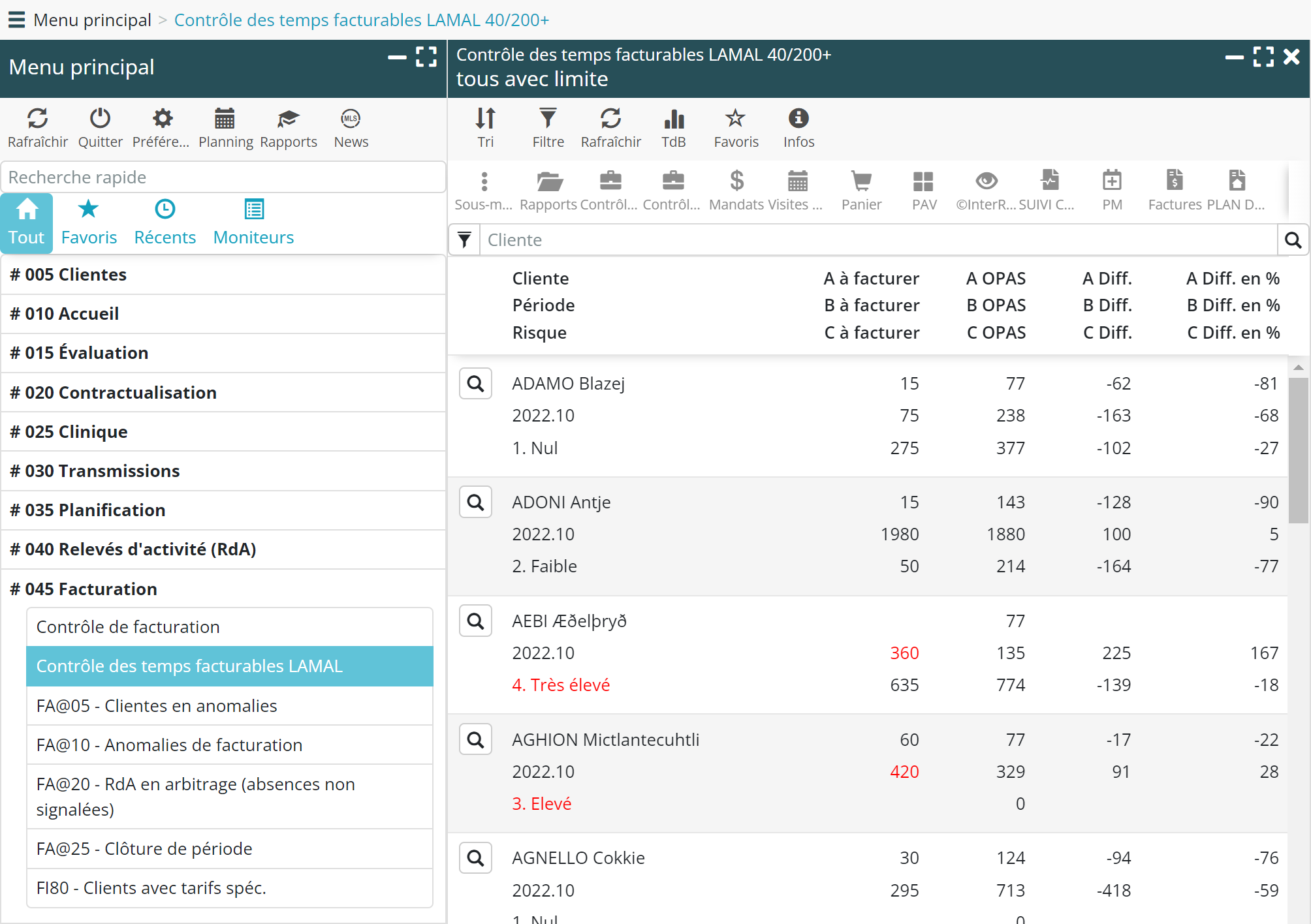Toggle the hamburger main menu

pyautogui.click(x=16, y=20)
